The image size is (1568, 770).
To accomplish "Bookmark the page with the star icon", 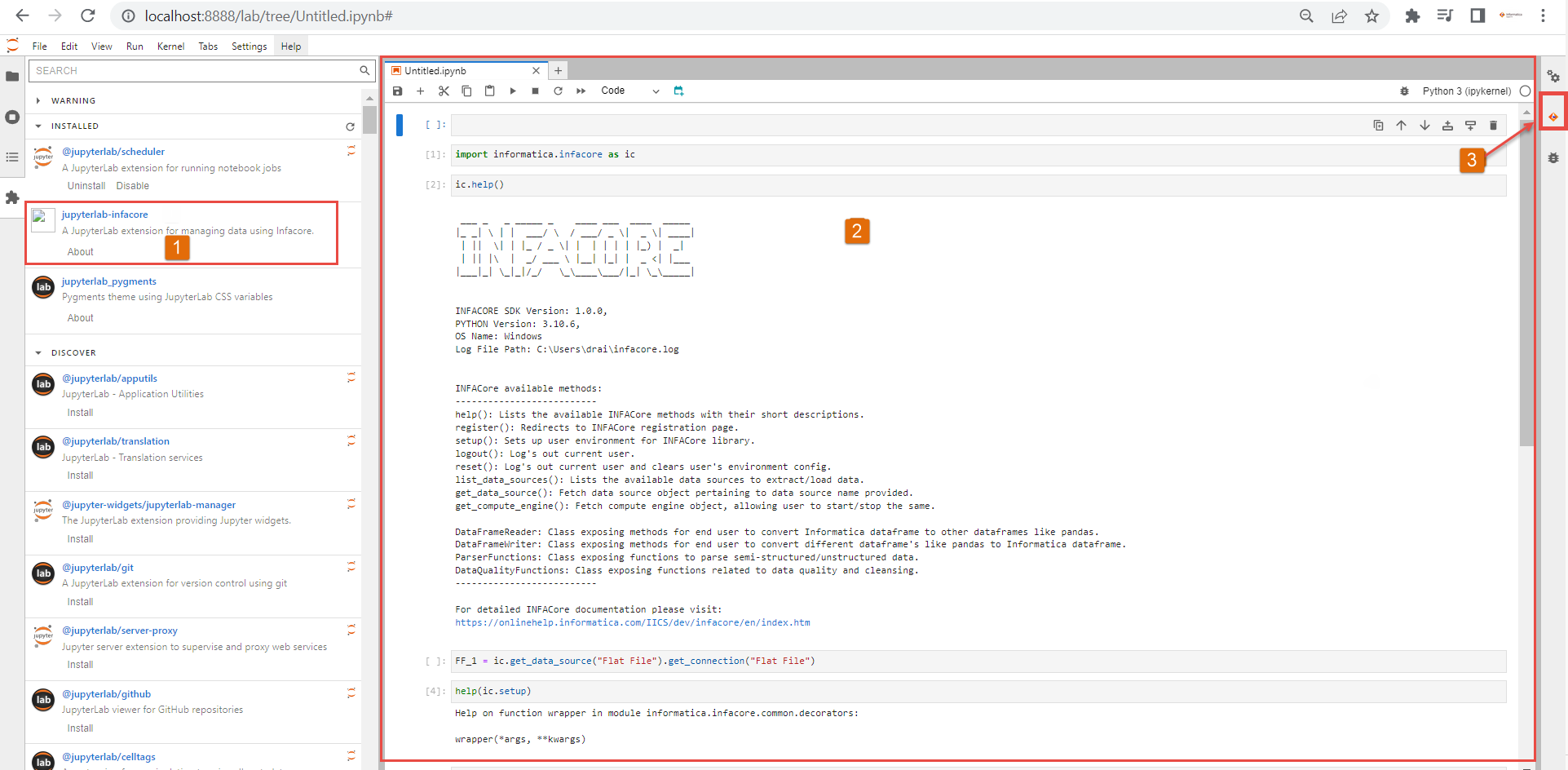I will click(x=1371, y=16).
